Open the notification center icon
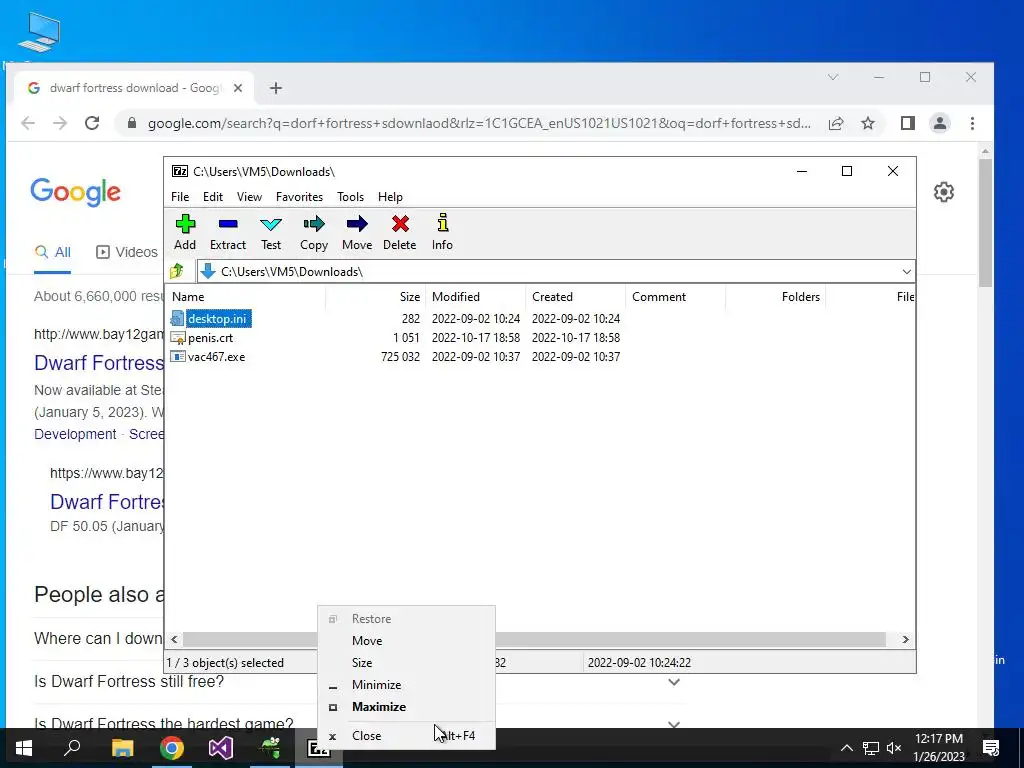This screenshot has width=1024, height=768. (x=991, y=748)
